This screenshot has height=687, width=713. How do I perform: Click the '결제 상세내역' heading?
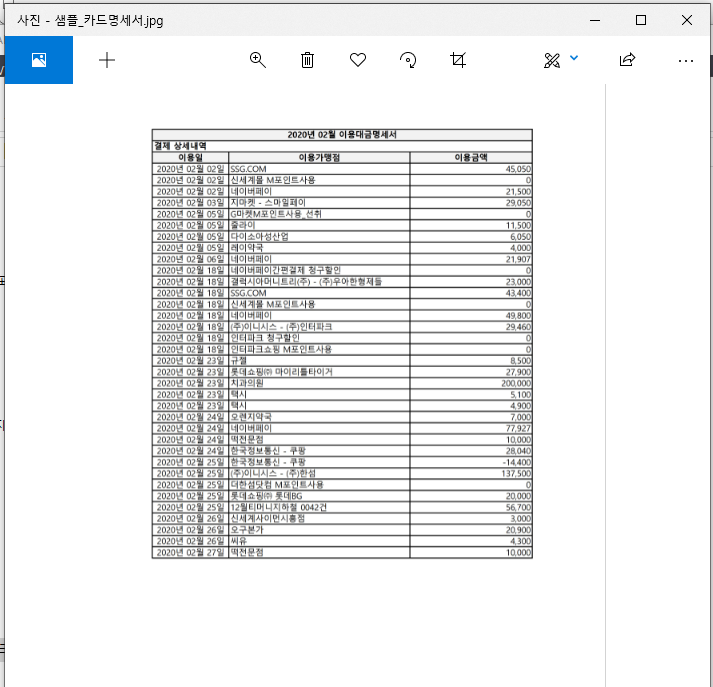click(180, 146)
